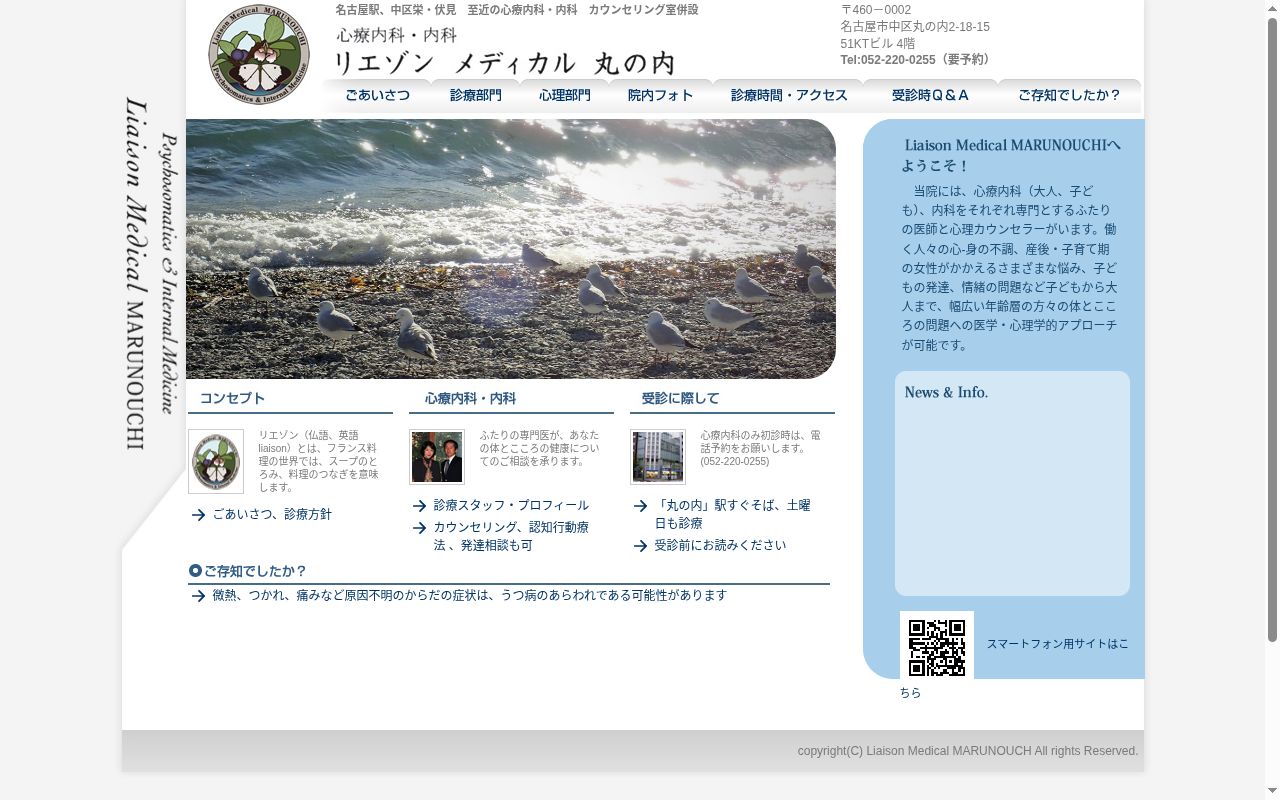Click the コンセプト section heading
The width and height of the screenshot is (1280, 800).
pos(232,398)
